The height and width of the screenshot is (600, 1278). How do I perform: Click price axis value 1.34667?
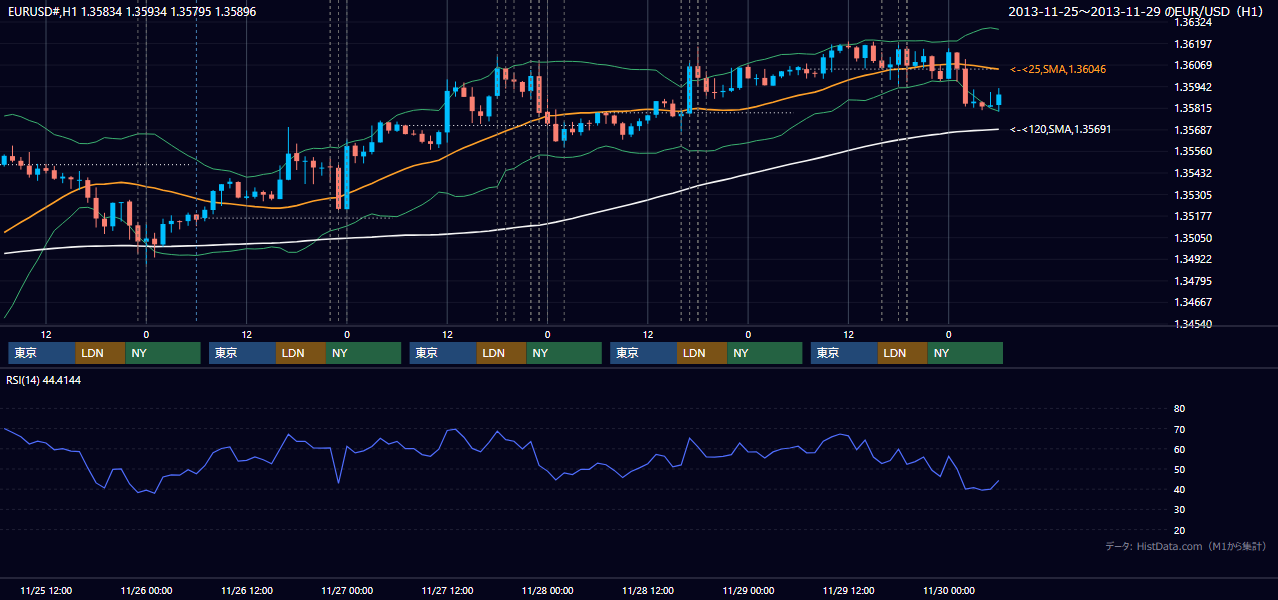point(1192,302)
